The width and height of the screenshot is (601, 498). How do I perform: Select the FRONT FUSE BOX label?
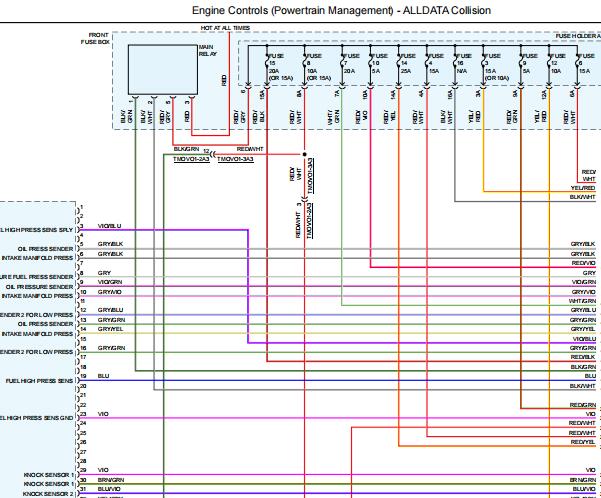tap(95, 38)
